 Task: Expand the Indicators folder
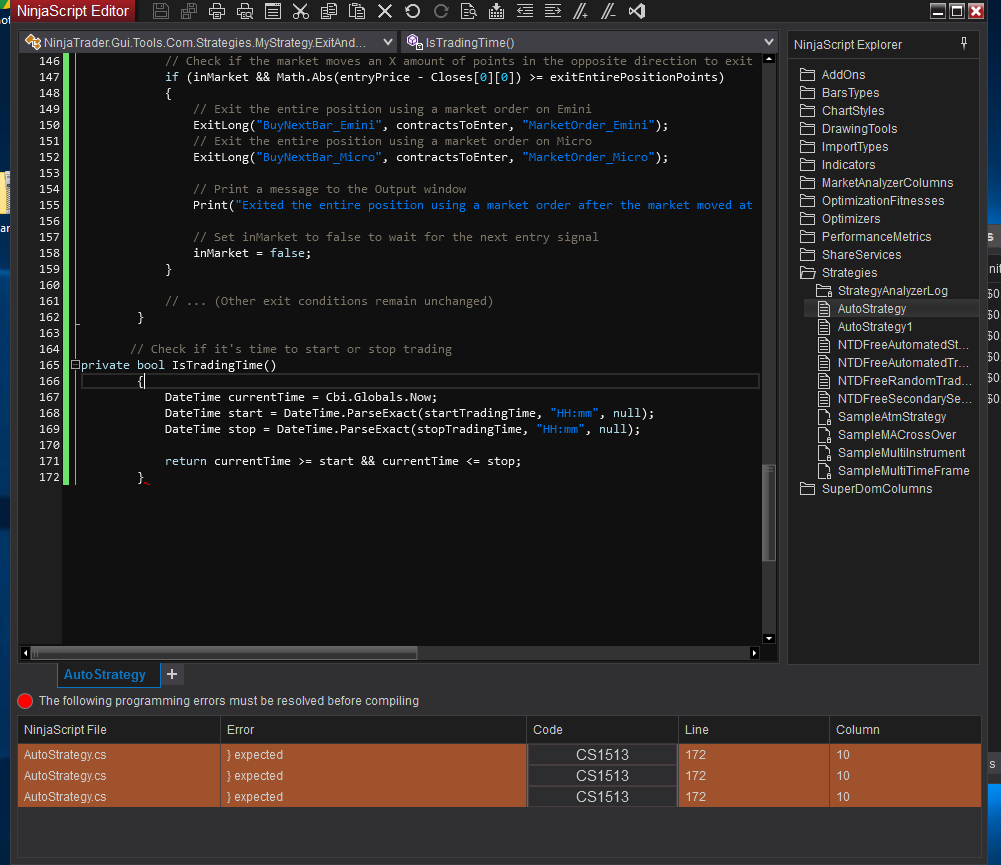(x=848, y=165)
